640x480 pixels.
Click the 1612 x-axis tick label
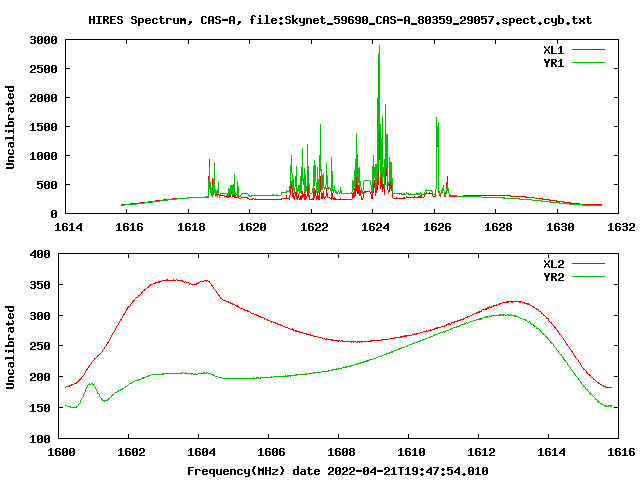pos(481,452)
